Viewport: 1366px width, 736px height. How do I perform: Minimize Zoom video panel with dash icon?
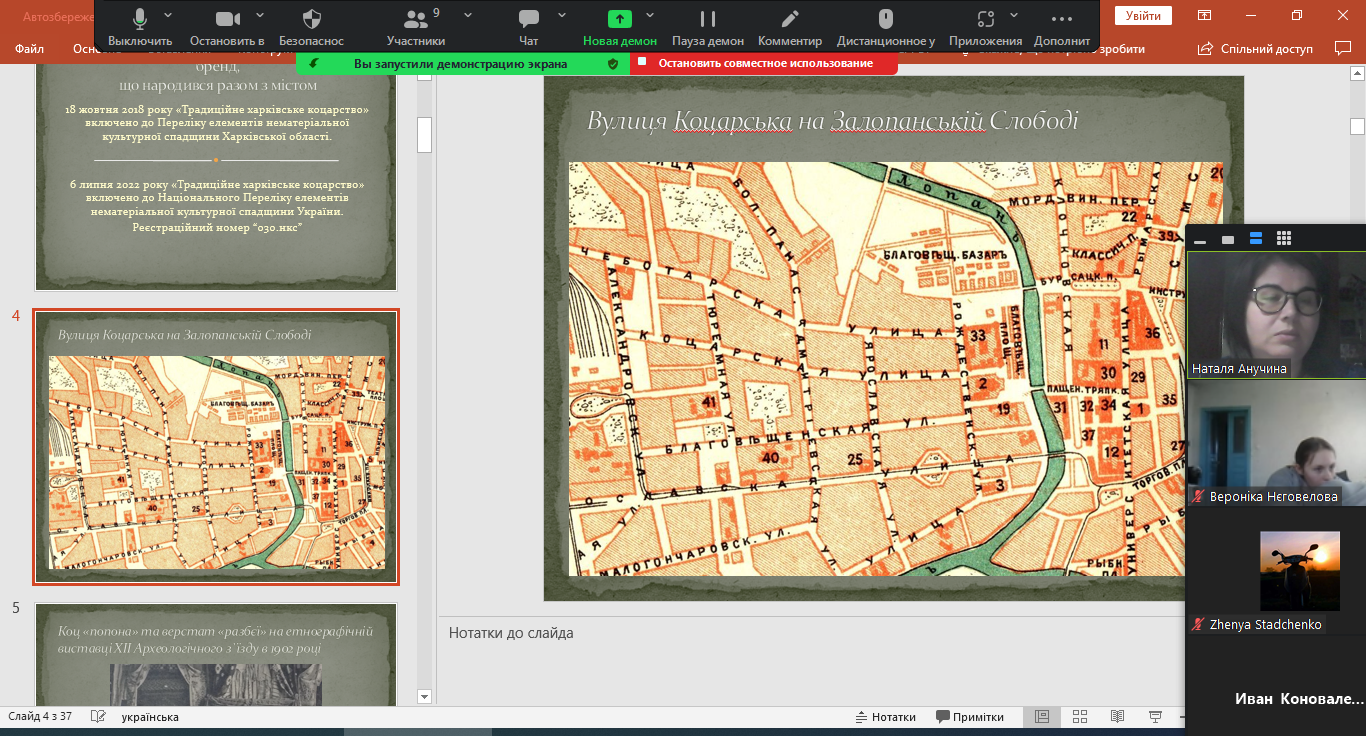[x=1200, y=240]
